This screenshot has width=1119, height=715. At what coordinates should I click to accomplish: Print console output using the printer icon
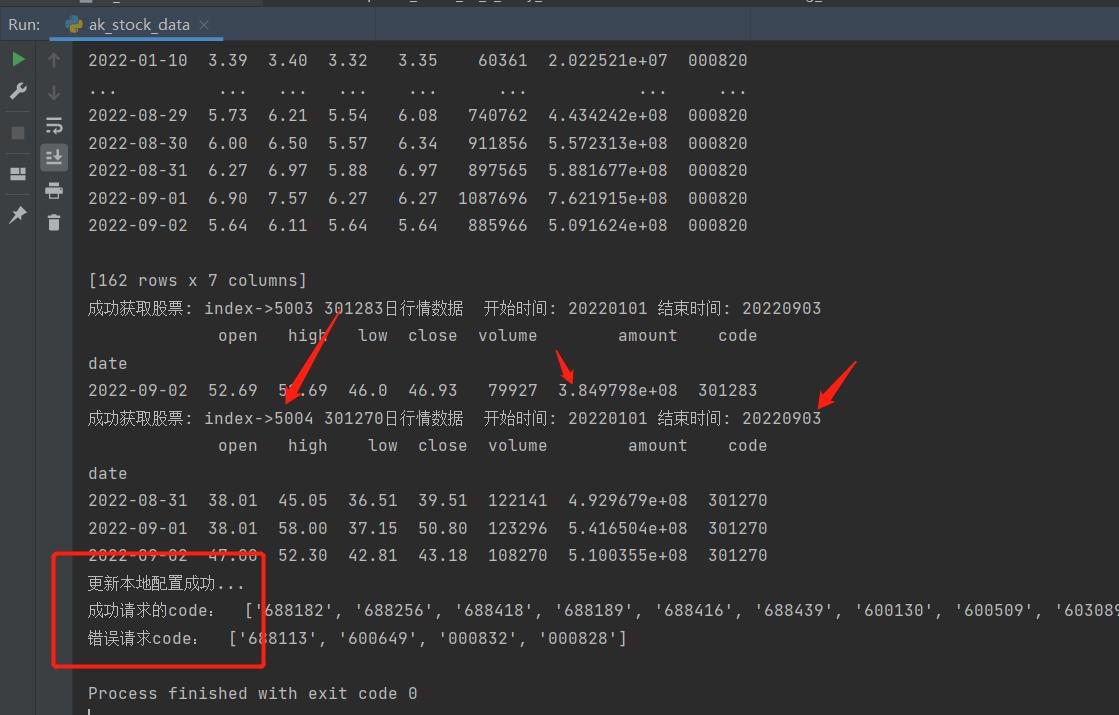[54, 190]
